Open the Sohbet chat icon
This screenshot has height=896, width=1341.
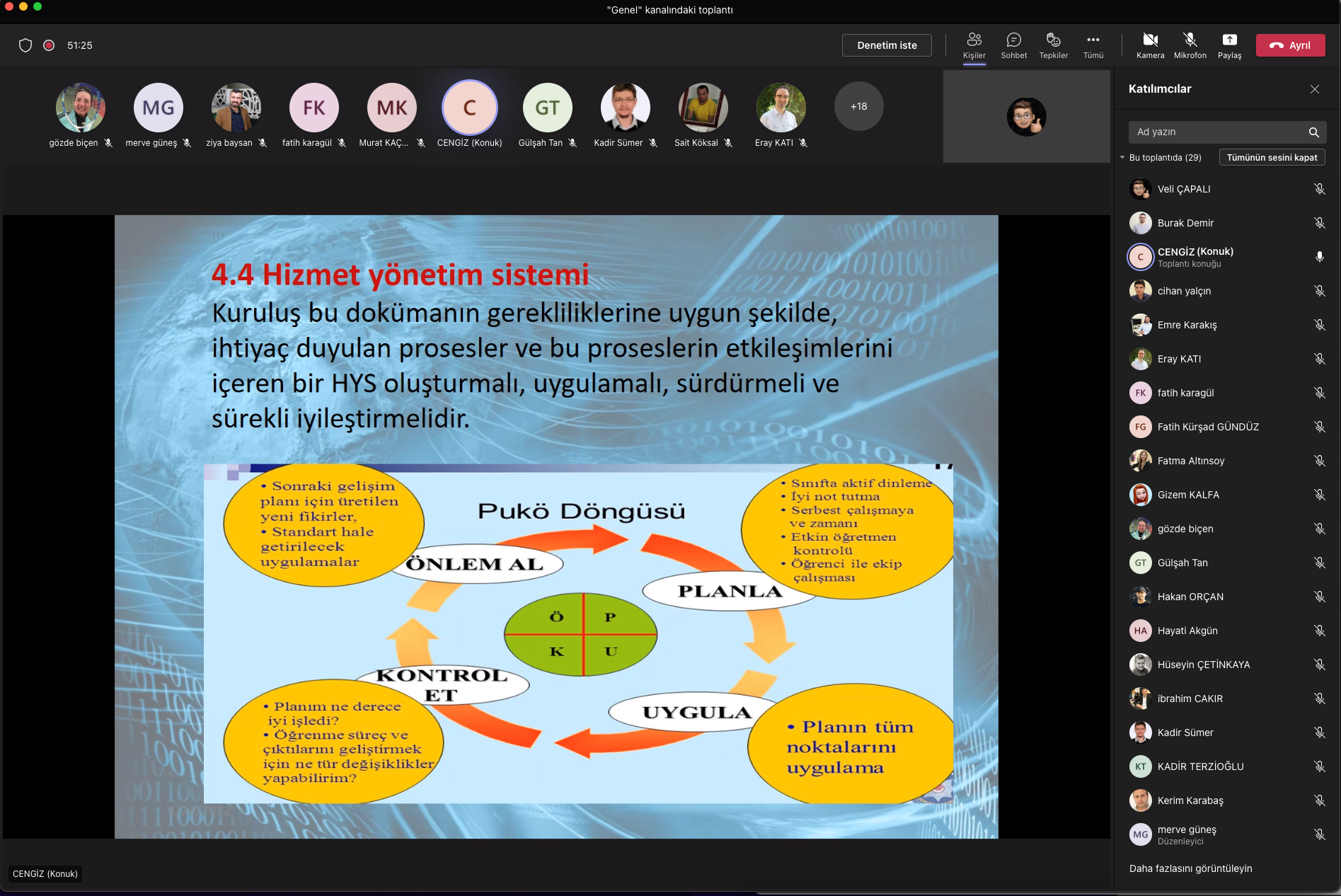pos(1013,40)
